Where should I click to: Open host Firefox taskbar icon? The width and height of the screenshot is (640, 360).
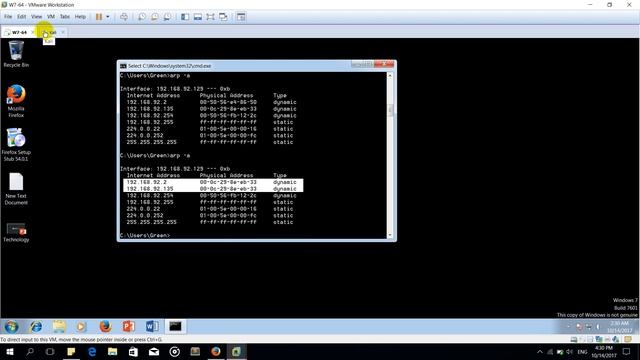pos(216,351)
